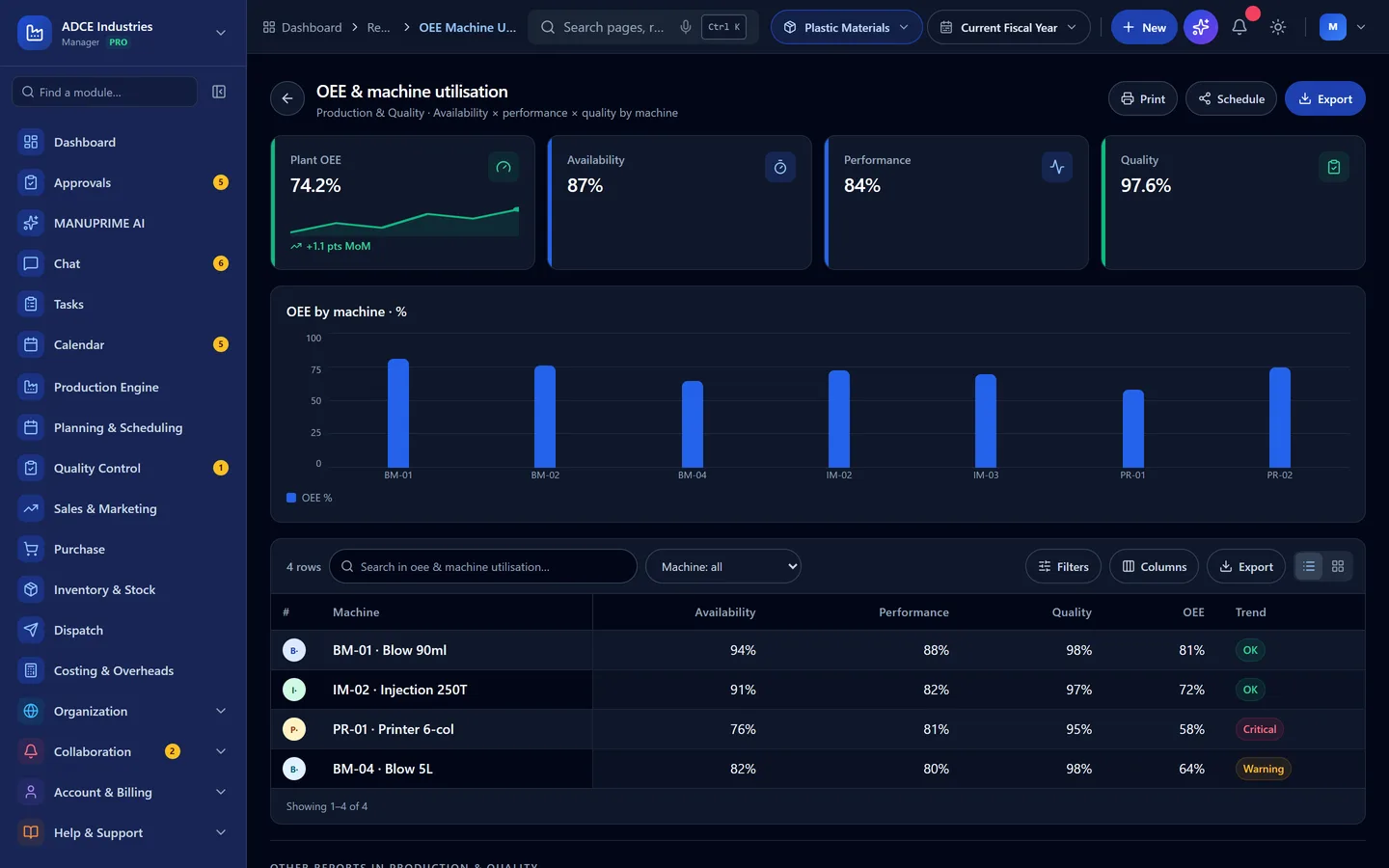
Task: Click the BM-01 · Blow 90ml row
Action: click(x=818, y=650)
